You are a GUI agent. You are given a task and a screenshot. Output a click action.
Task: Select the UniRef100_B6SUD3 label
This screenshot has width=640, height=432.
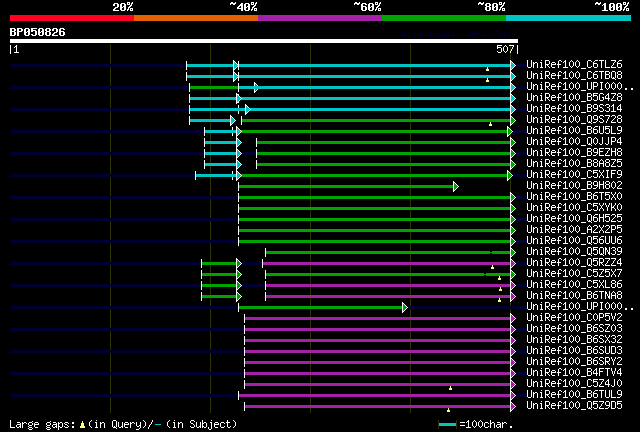[x=574, y=351]
